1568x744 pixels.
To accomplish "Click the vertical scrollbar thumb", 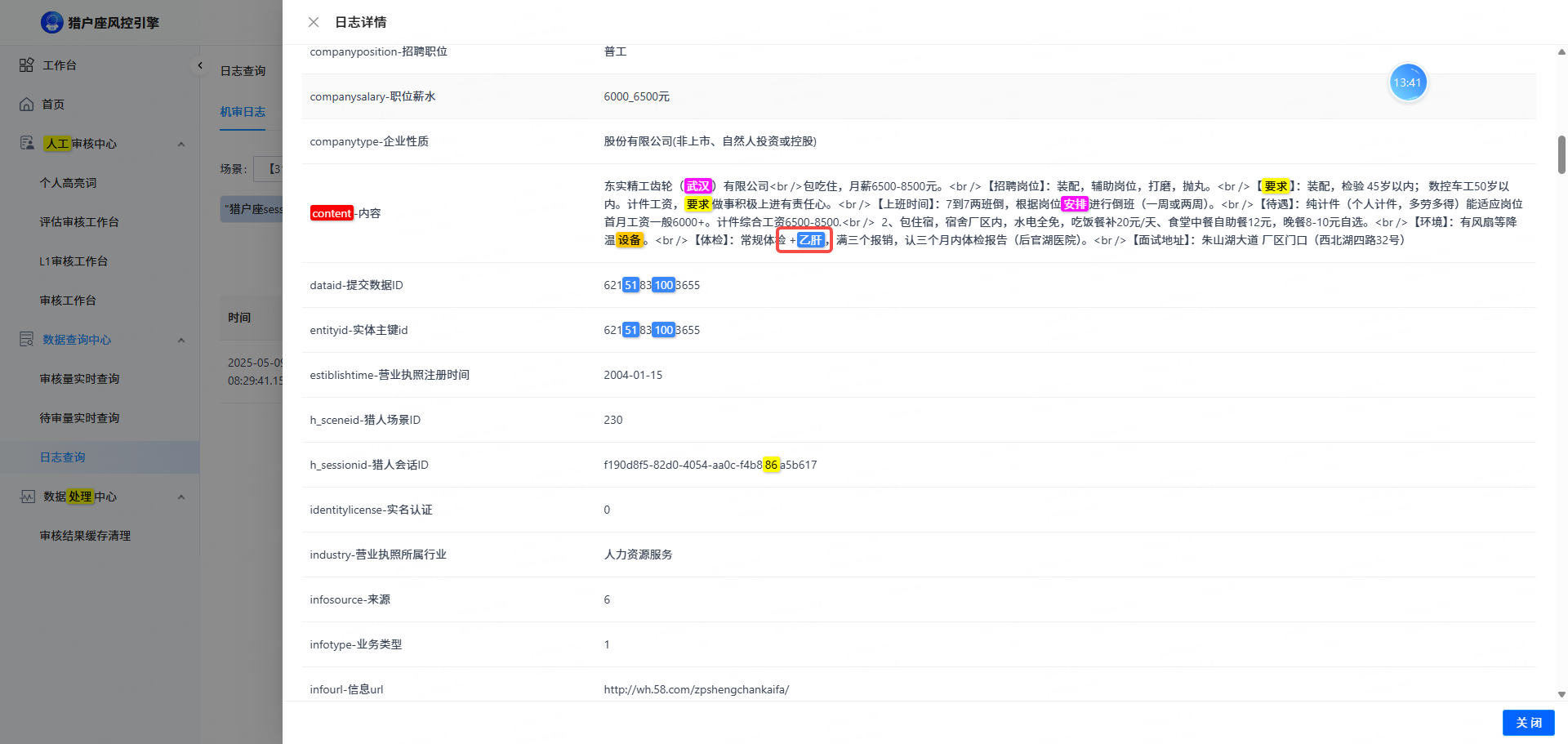I will point(1561,154).
